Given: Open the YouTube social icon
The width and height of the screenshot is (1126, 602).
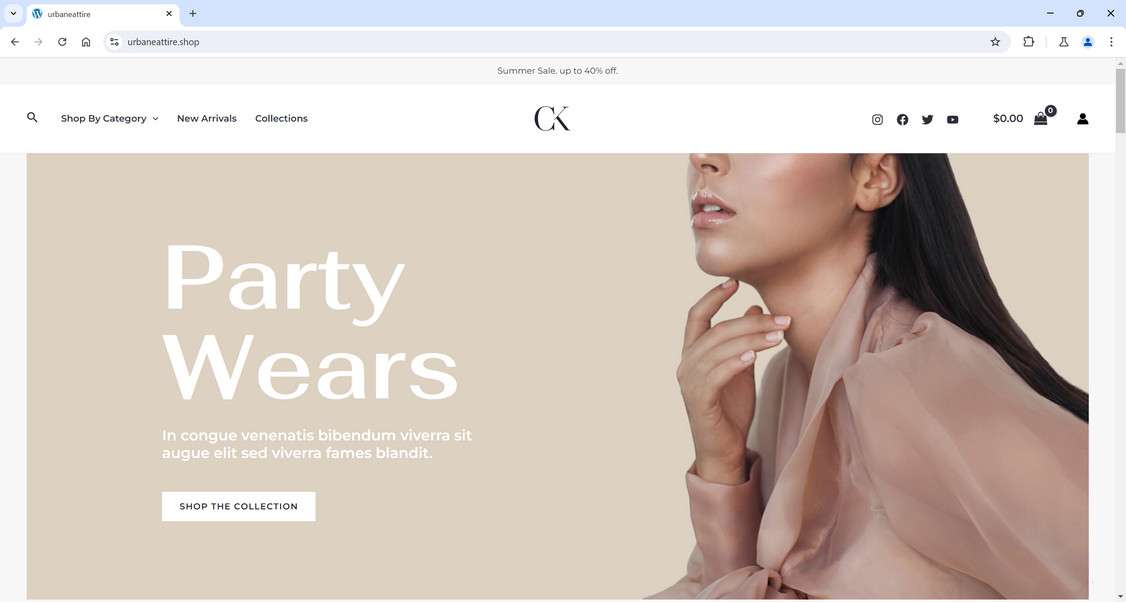Looking at the screenshot, I should pos(952,119).
